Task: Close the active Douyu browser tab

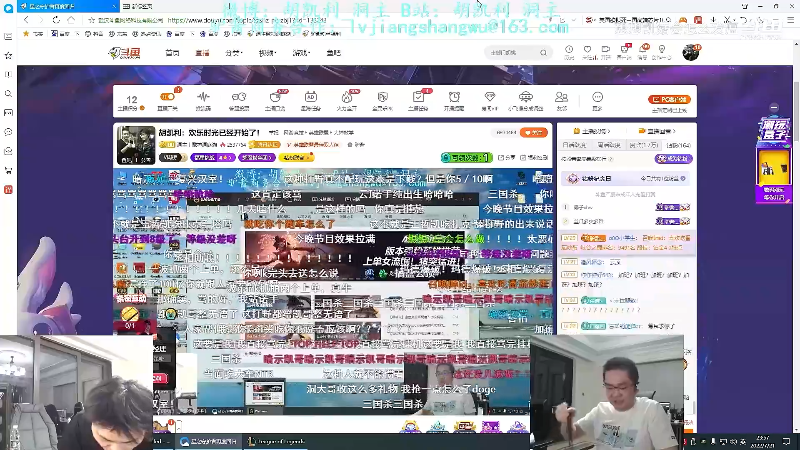Action: point(114,6)
